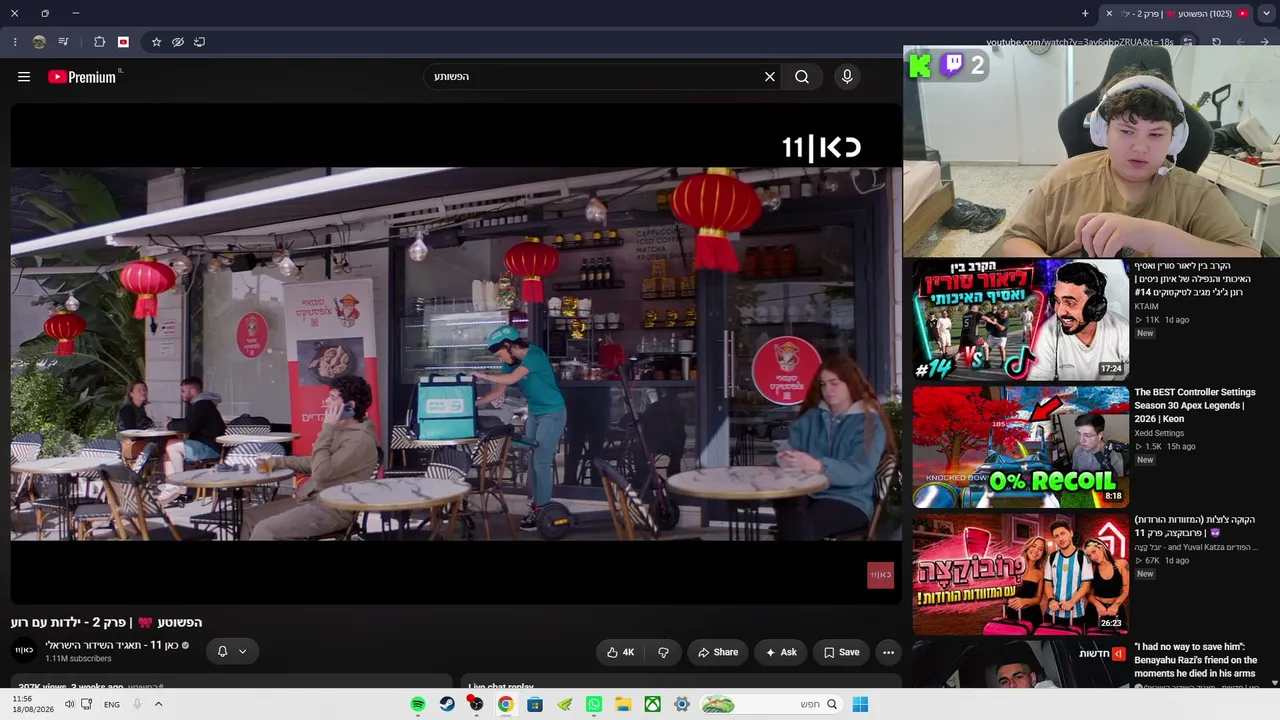Open the הקרב בין ליאור סורין video title
Image resolution: width=1280 pixels, height=720 pixels.
tap(1192, 279)
